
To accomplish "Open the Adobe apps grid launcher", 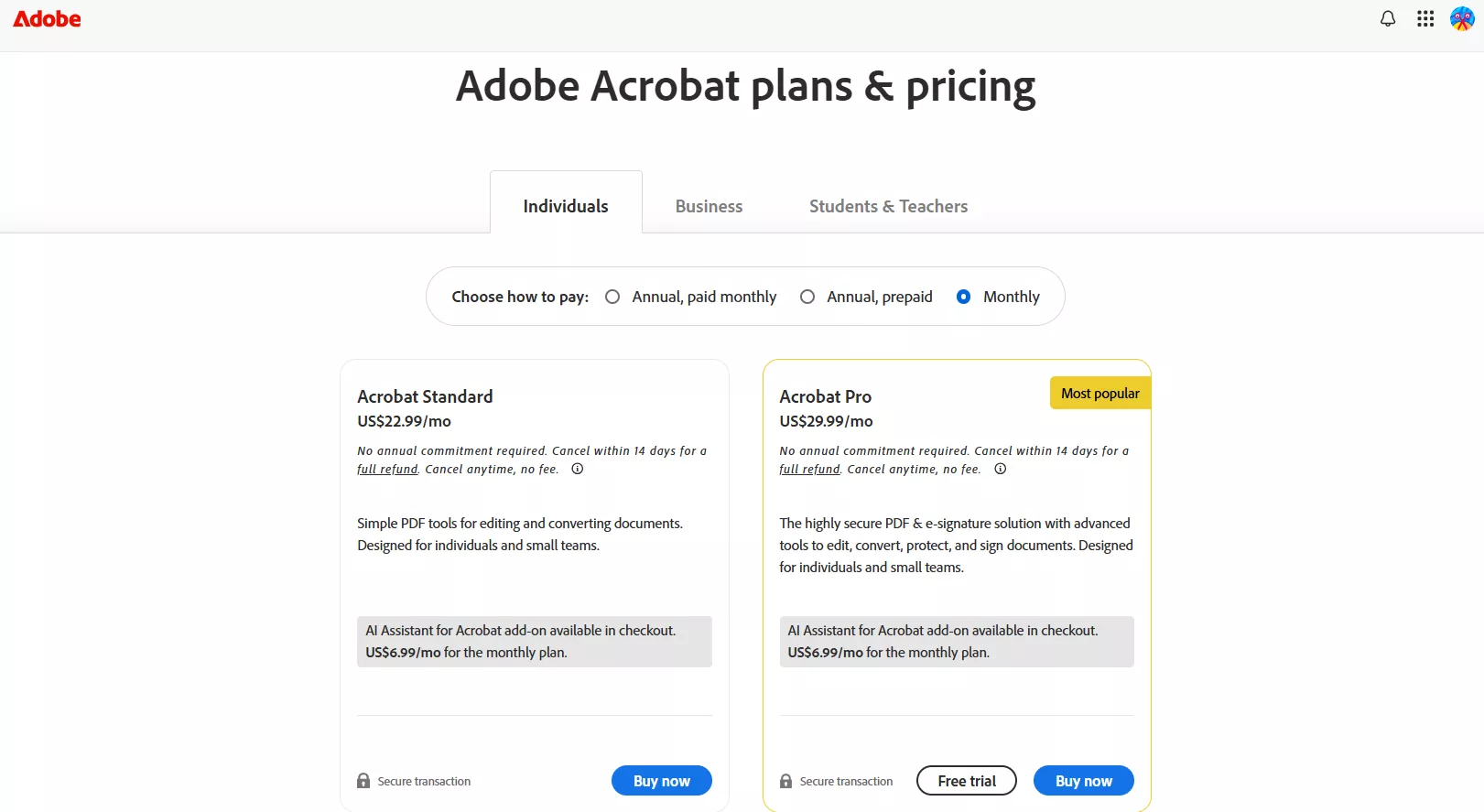I will [1424, 18].
